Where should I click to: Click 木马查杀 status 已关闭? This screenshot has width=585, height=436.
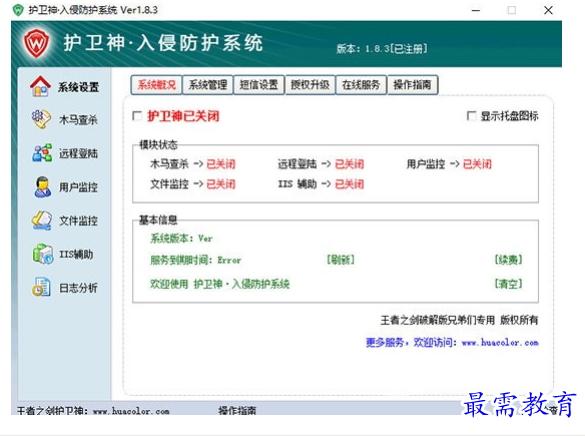[x=221, y=164]
